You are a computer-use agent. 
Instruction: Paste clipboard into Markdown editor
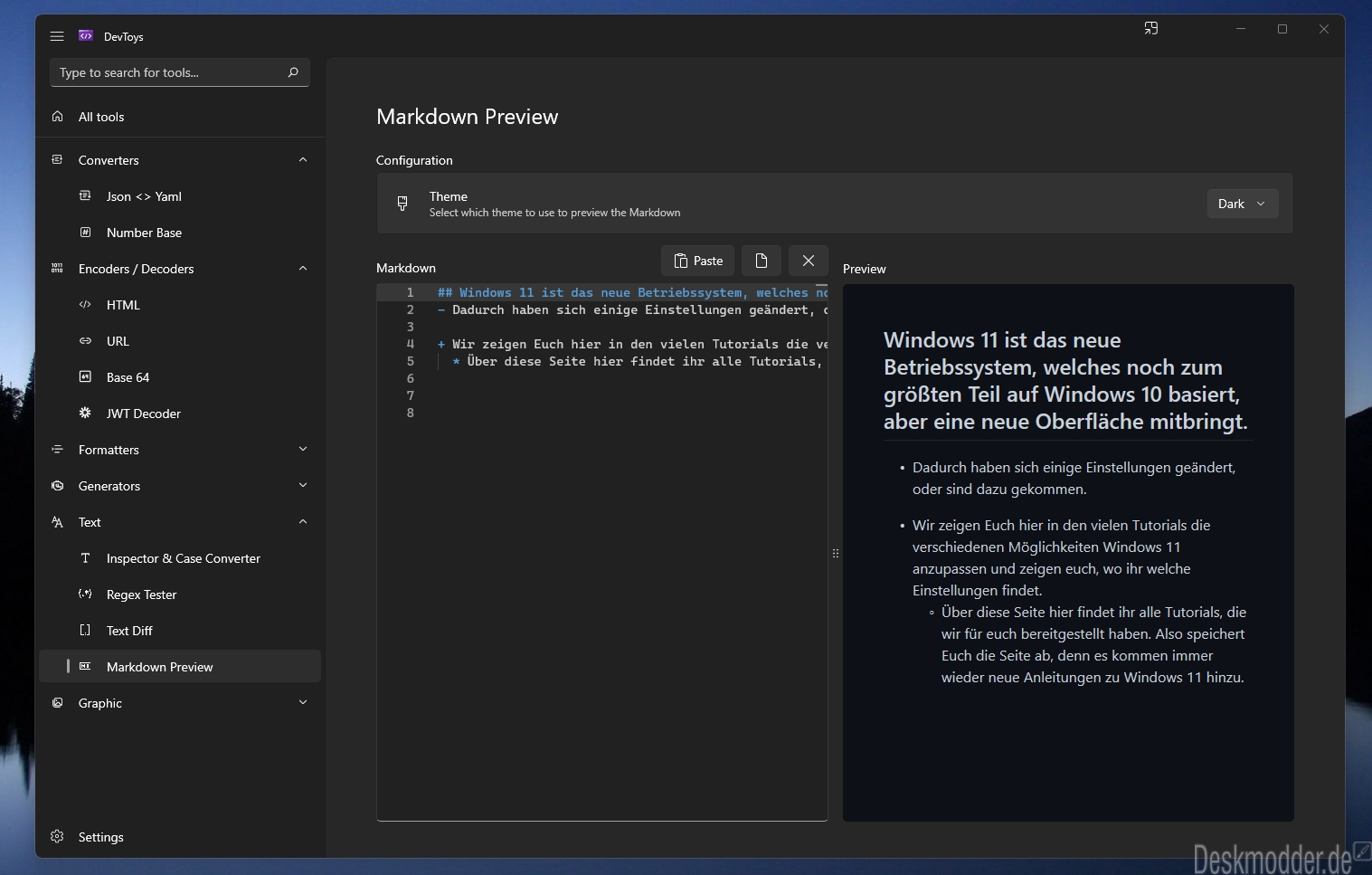coord(698,261)
